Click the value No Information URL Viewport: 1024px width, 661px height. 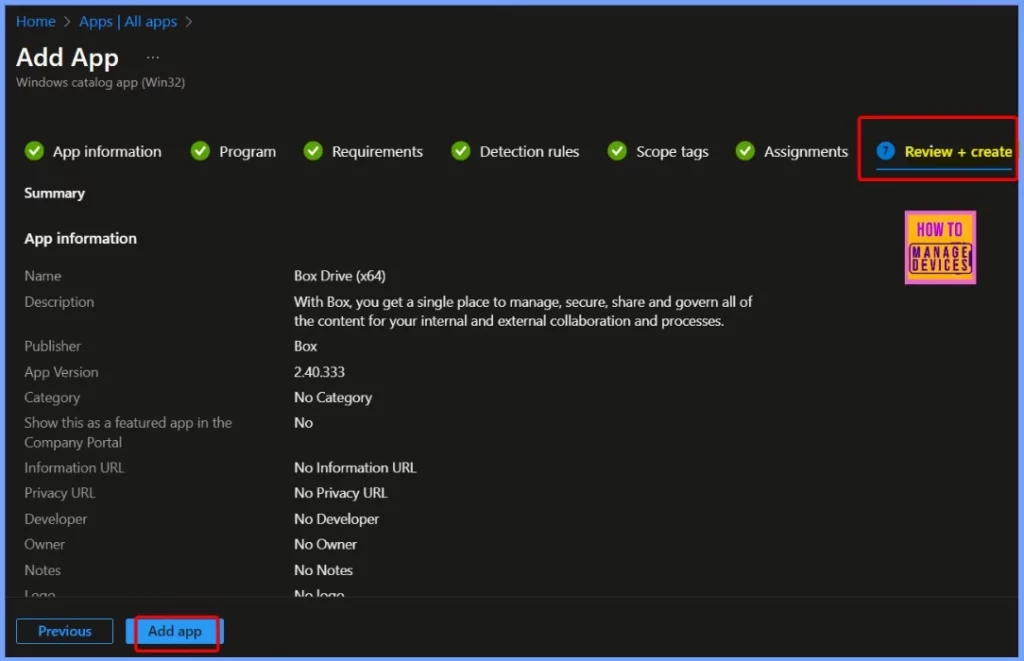pyautogui.click(x=355, y=468)
